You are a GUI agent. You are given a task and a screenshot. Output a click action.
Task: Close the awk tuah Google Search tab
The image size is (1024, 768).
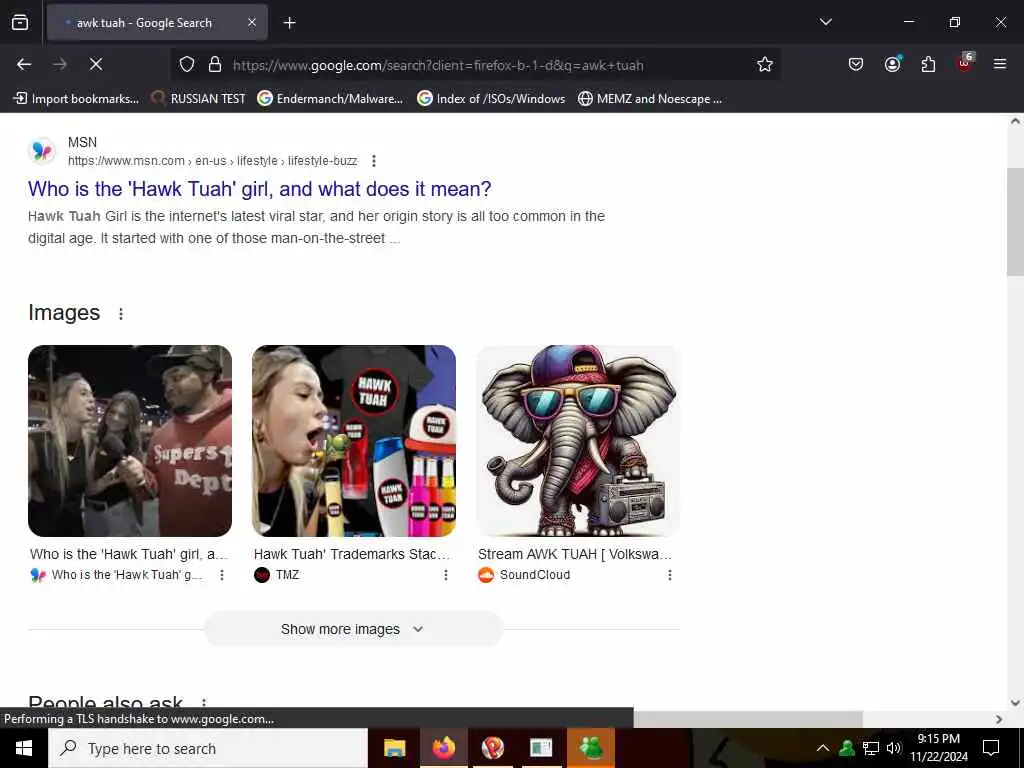pyautogui.click(x=252, y=22)
